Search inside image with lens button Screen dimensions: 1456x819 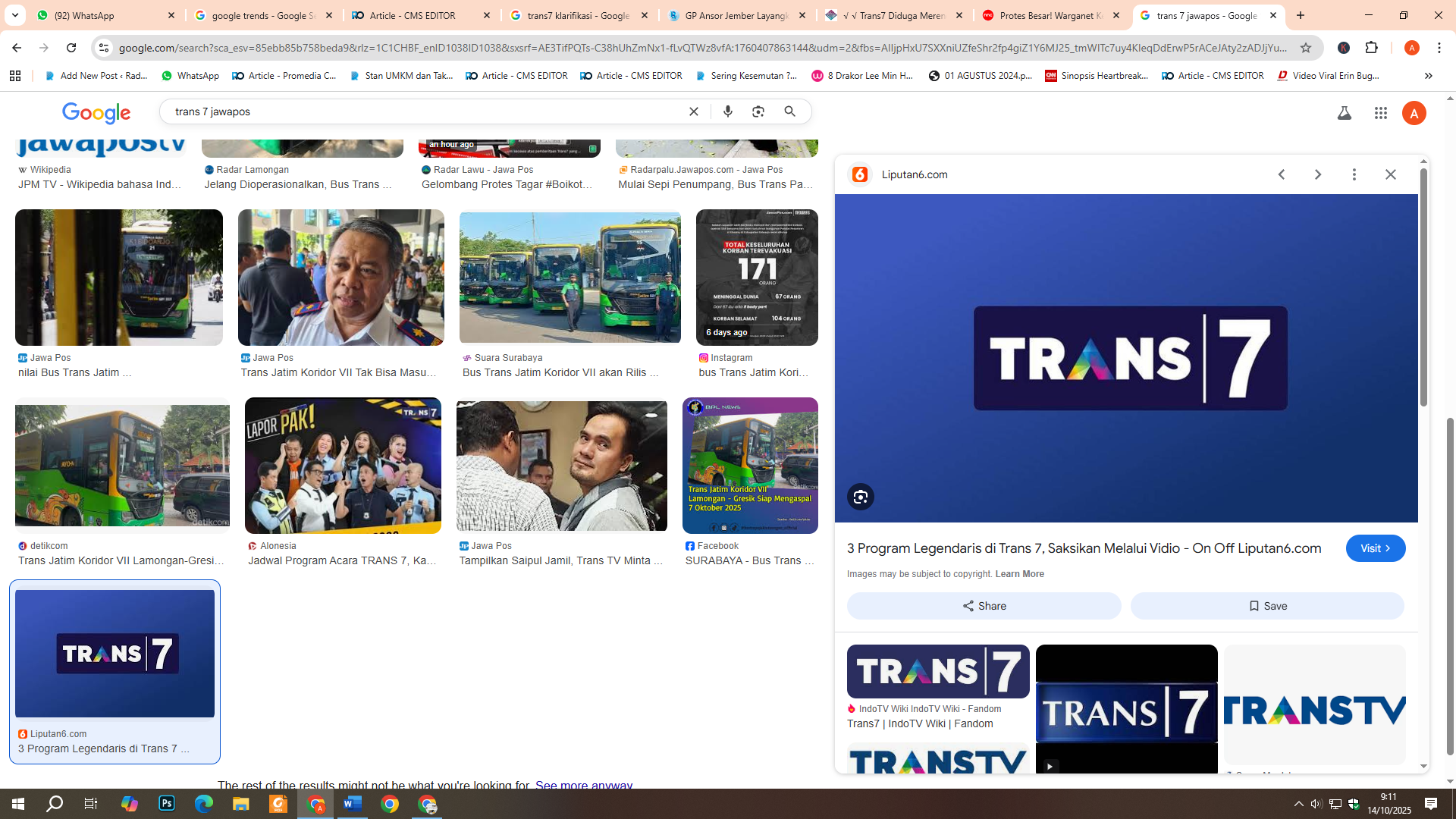(861, 497)
